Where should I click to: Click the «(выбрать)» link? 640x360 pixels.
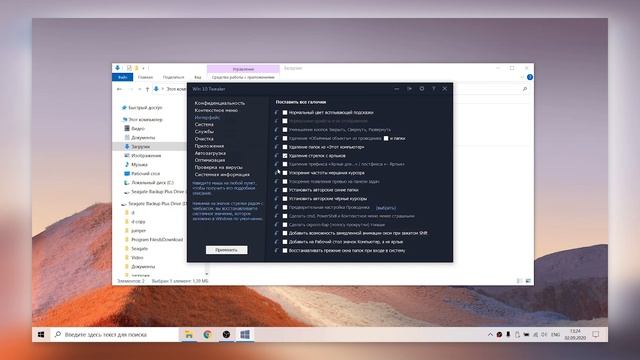tap(386, 207)
